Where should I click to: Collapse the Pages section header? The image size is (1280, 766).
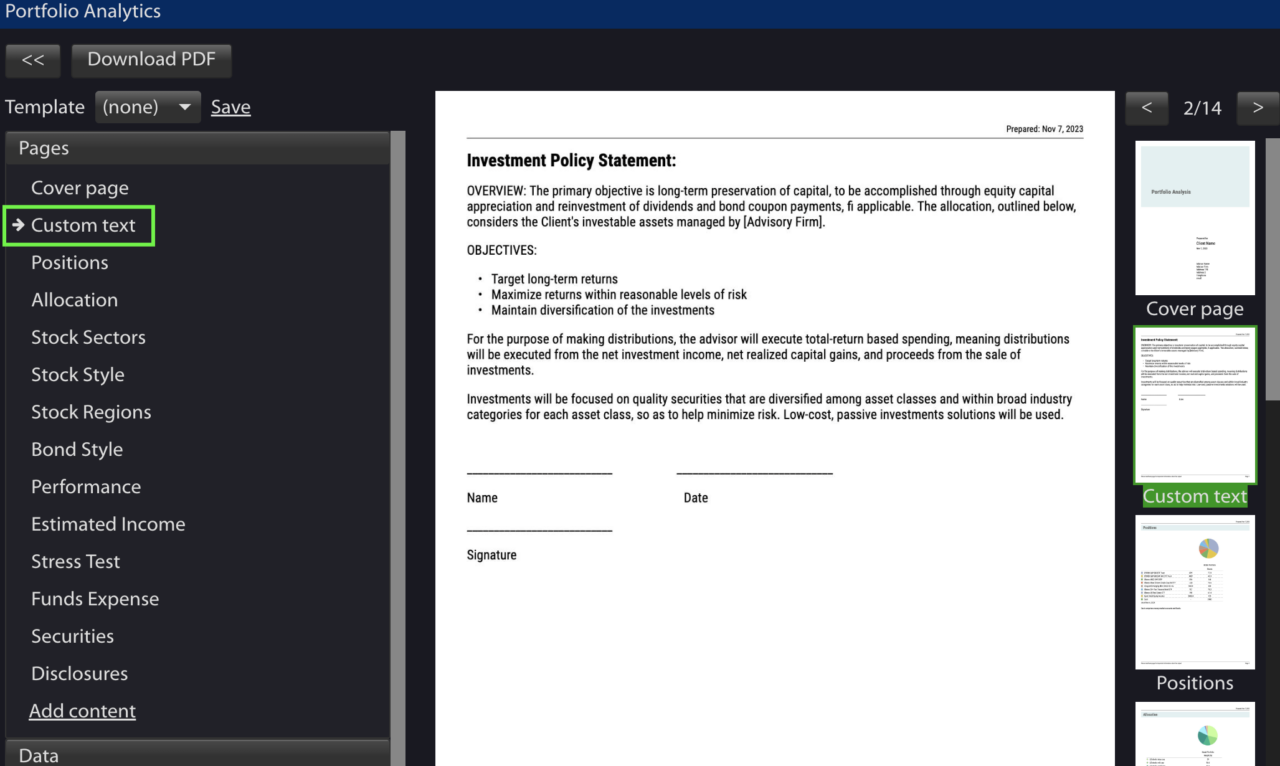coord(196,148)
